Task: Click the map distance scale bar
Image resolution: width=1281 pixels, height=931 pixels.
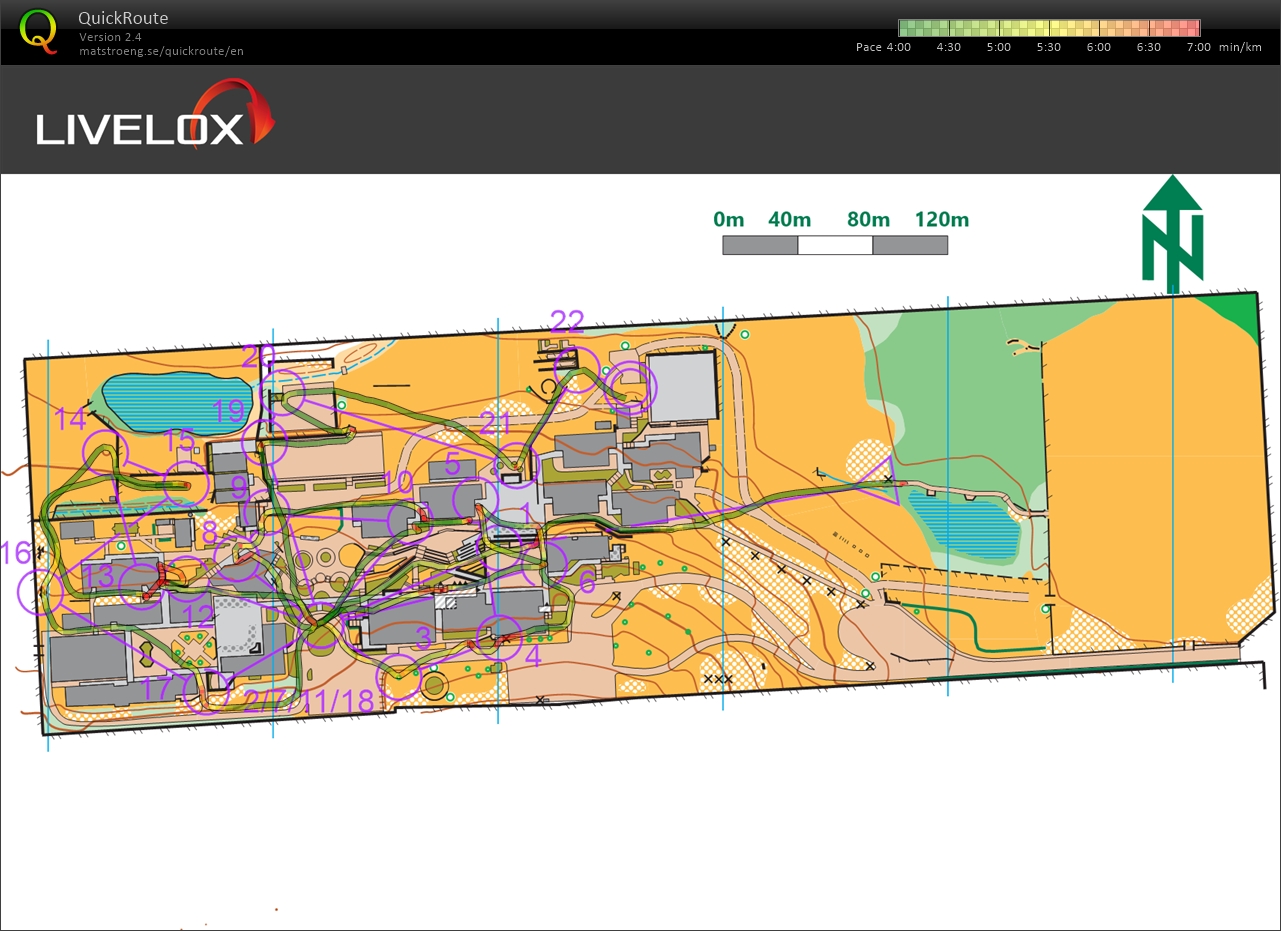Action: [x=835, y=245]
